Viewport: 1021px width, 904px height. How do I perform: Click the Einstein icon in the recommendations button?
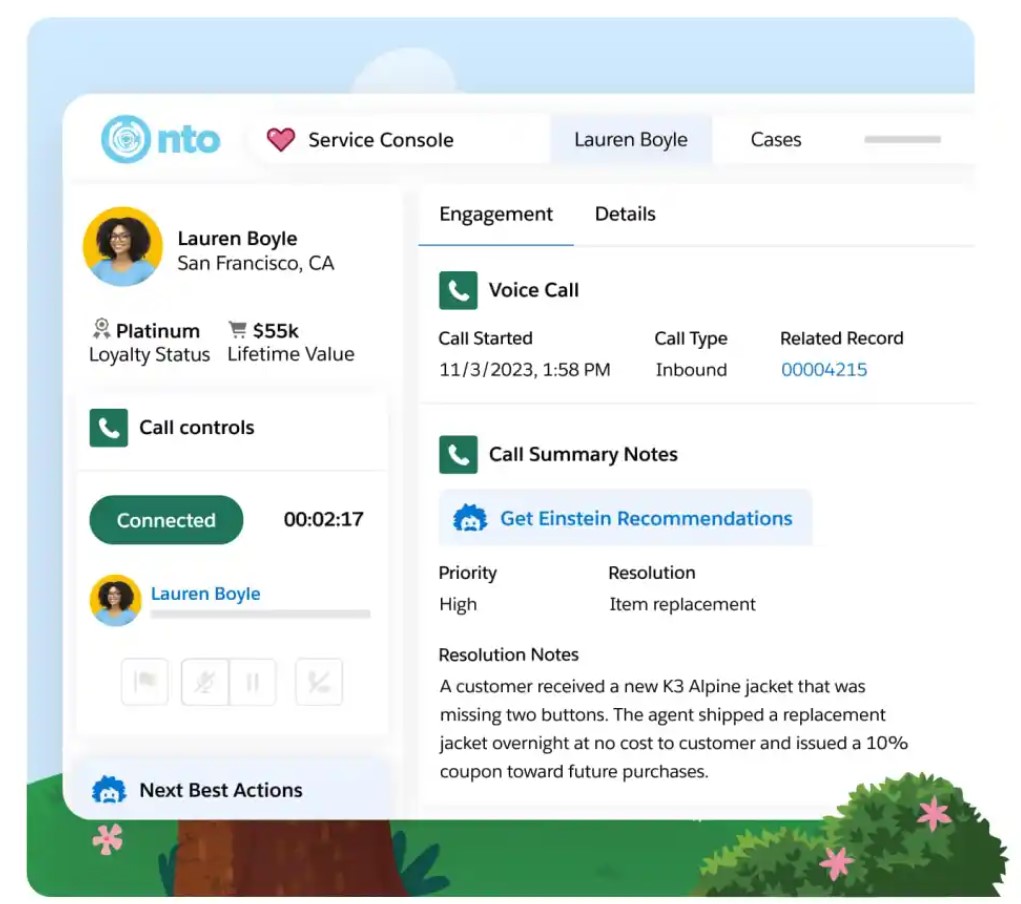pos(469,518)
